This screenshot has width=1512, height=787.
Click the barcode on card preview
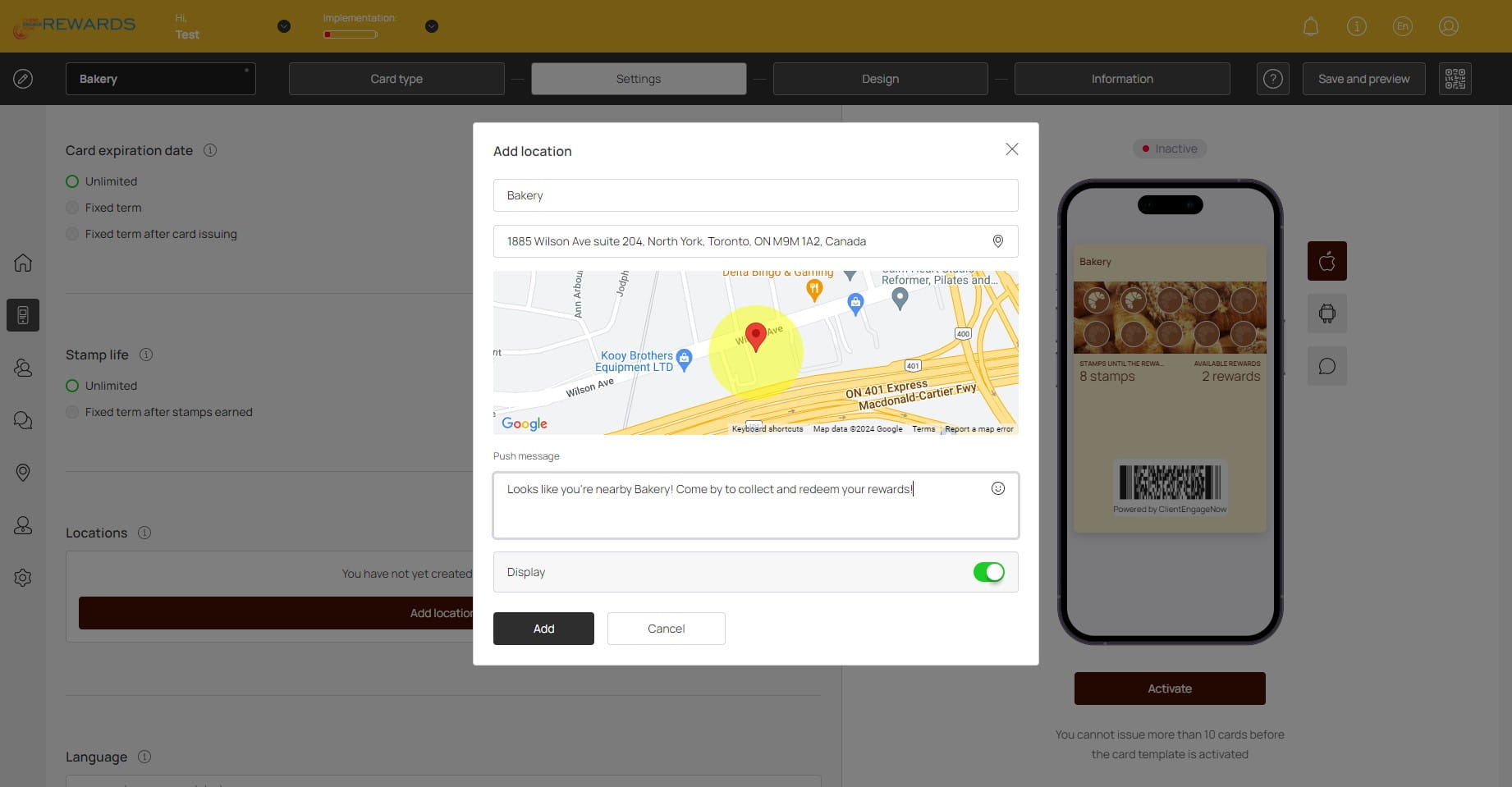tap(1170, 483)
